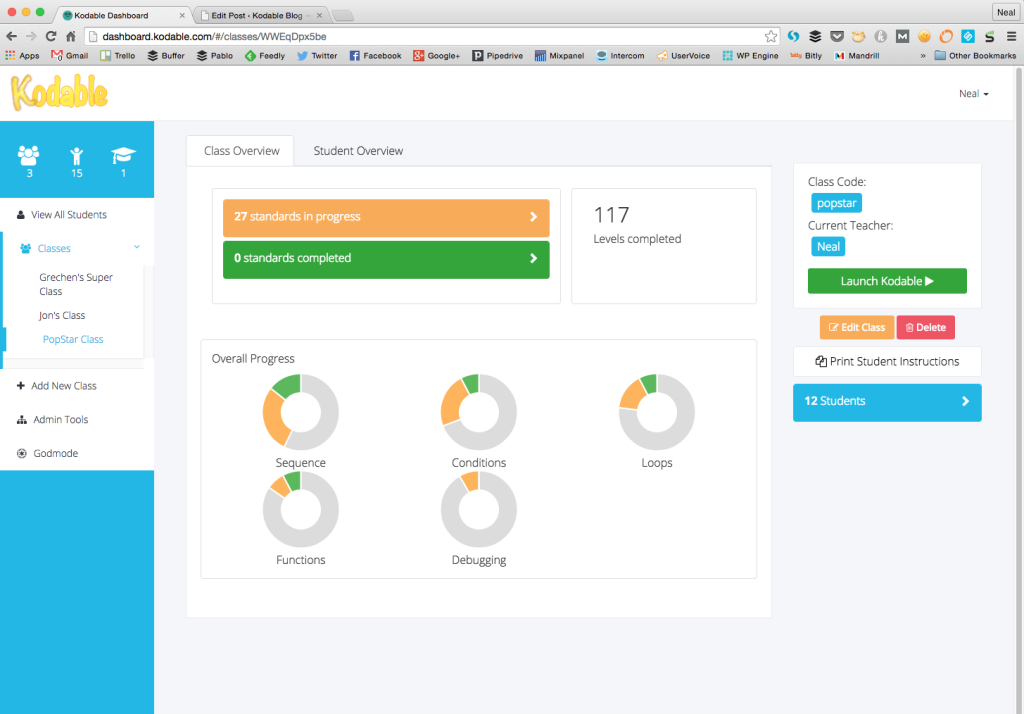This screenshot has width=1024, height=714.
Task: Collapse the Classes list chevron
Action: click(x=137, y=247)
